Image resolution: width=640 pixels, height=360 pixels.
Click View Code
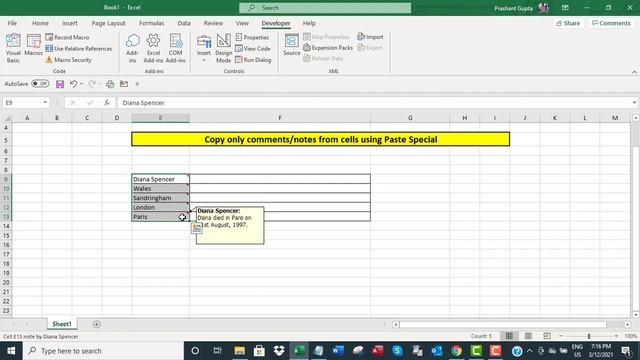253,49
